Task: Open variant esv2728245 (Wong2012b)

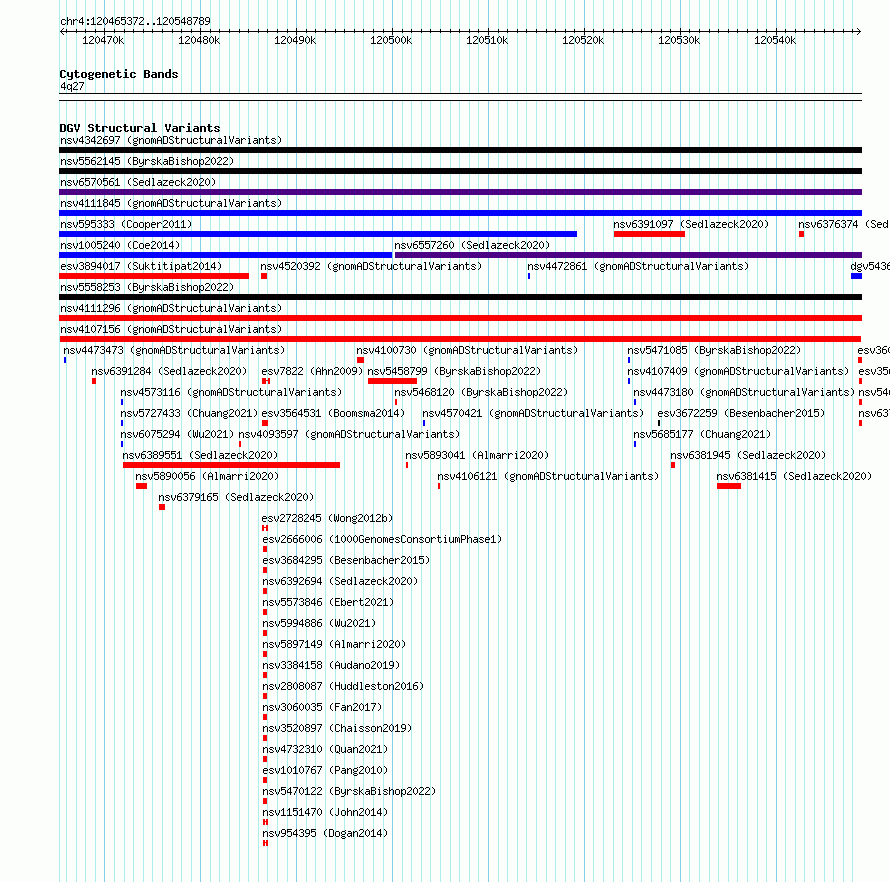Action: click(x=327, y=518)
